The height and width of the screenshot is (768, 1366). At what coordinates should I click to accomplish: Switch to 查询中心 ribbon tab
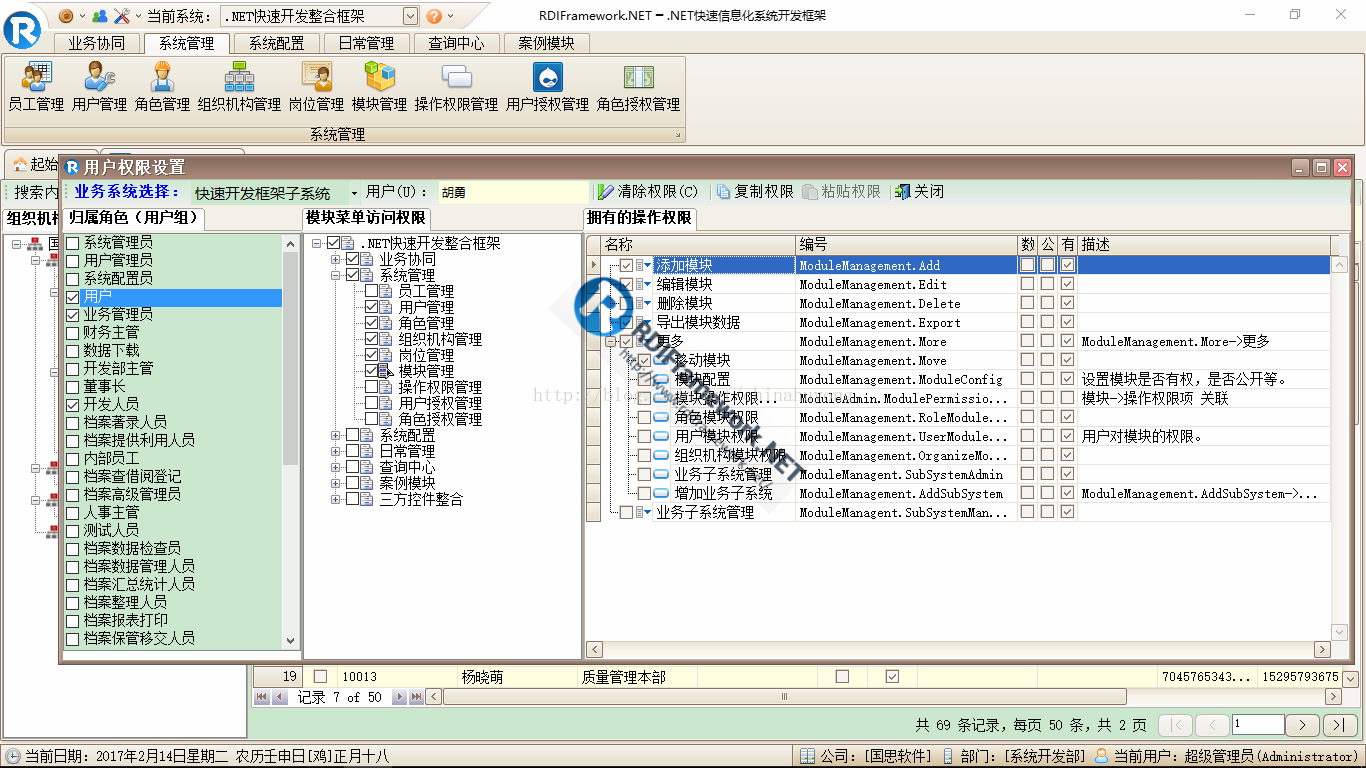click(456, 43)
